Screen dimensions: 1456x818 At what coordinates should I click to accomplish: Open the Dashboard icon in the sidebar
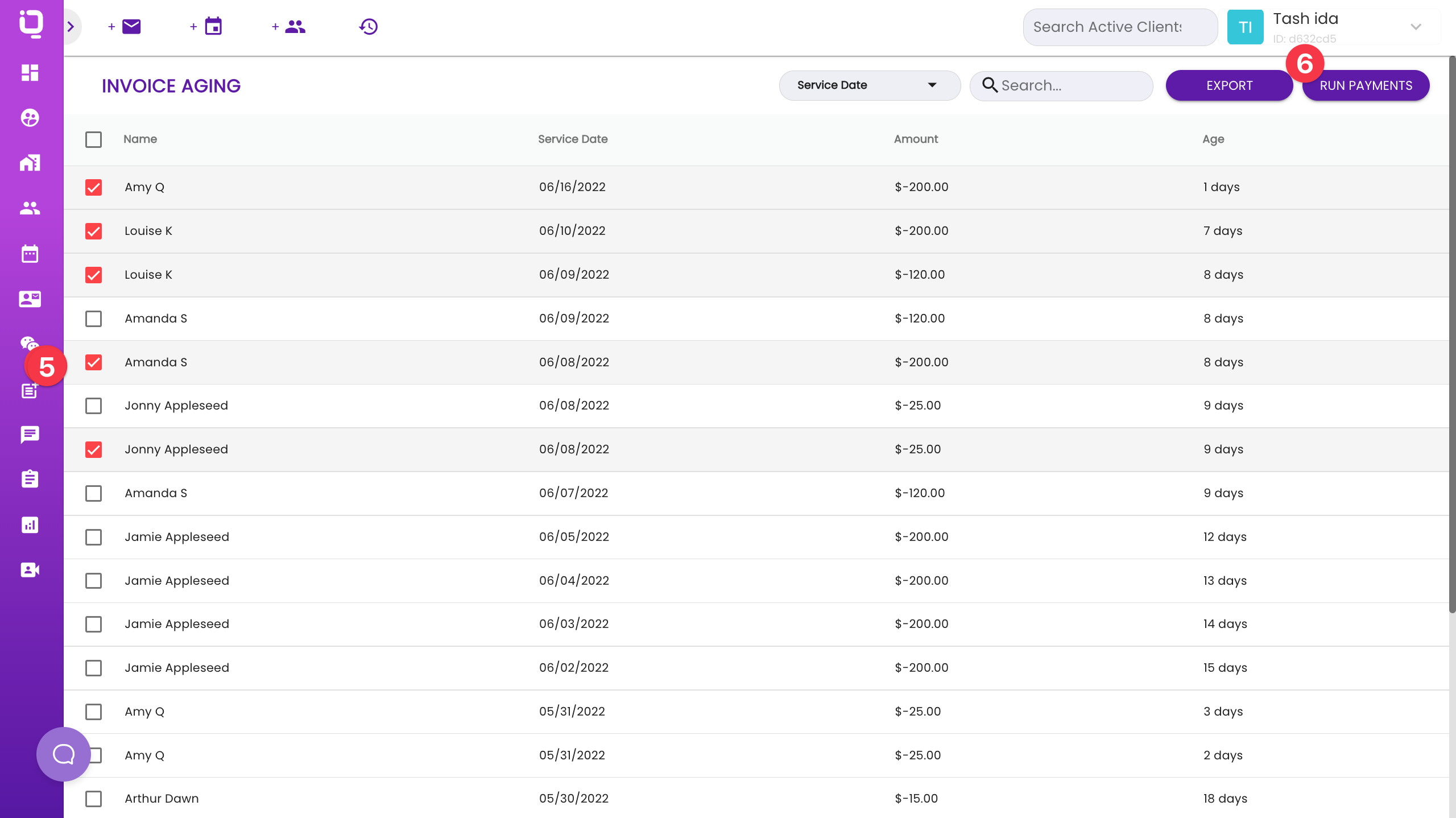coord(29,73)
